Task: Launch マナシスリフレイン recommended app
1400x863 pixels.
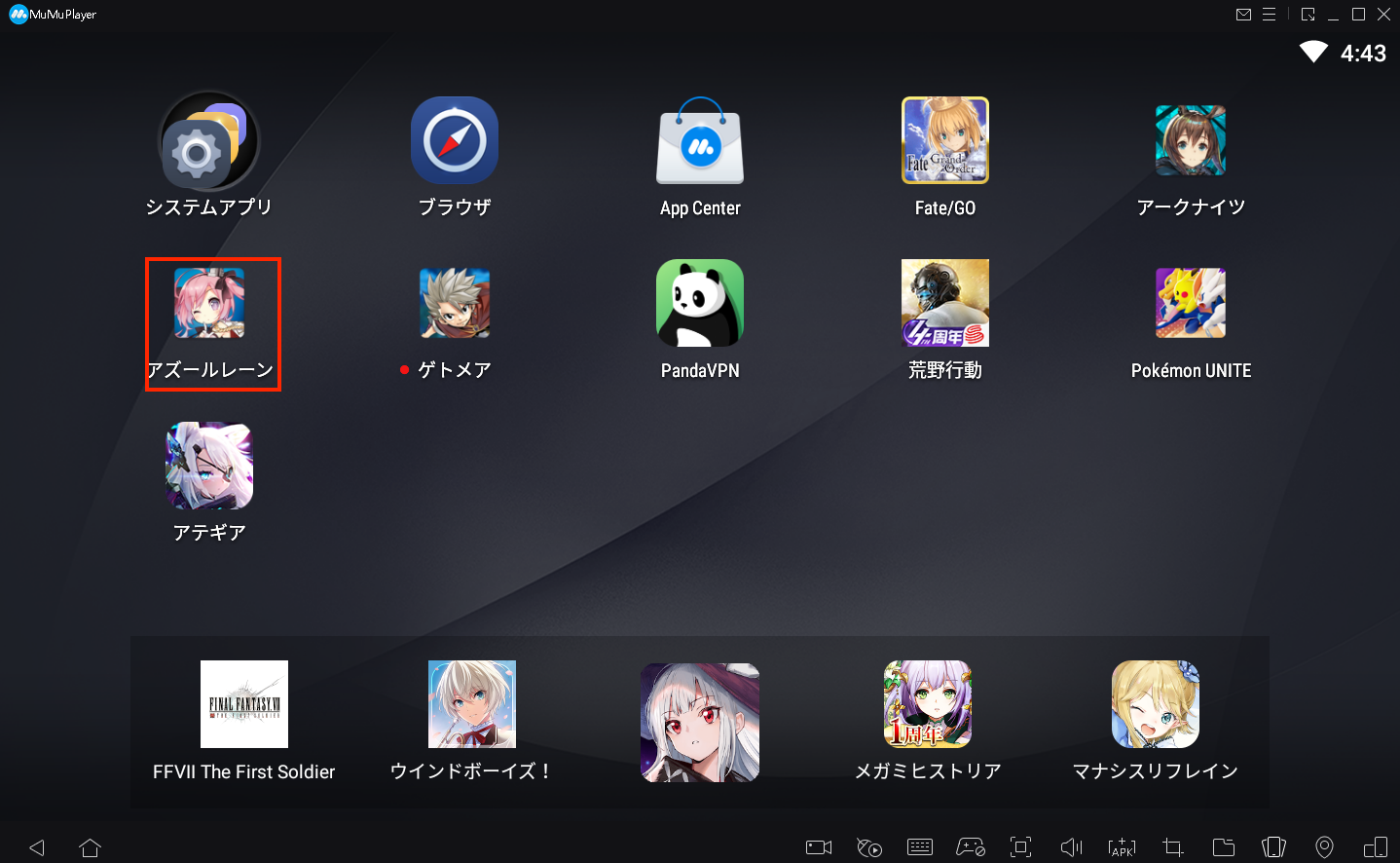Action: coord(1156,704)
